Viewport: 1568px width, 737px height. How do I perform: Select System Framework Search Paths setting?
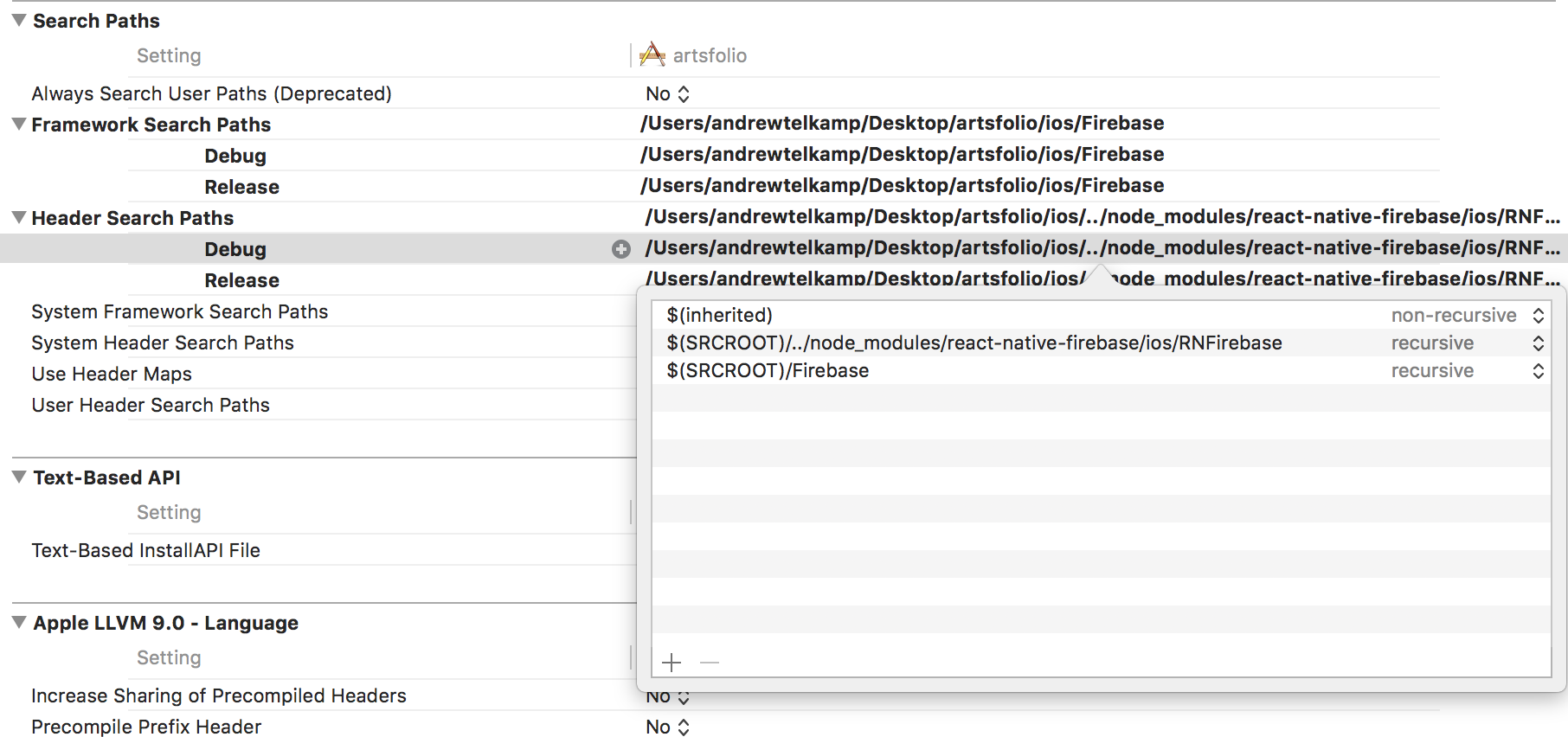tap(180, 311)
